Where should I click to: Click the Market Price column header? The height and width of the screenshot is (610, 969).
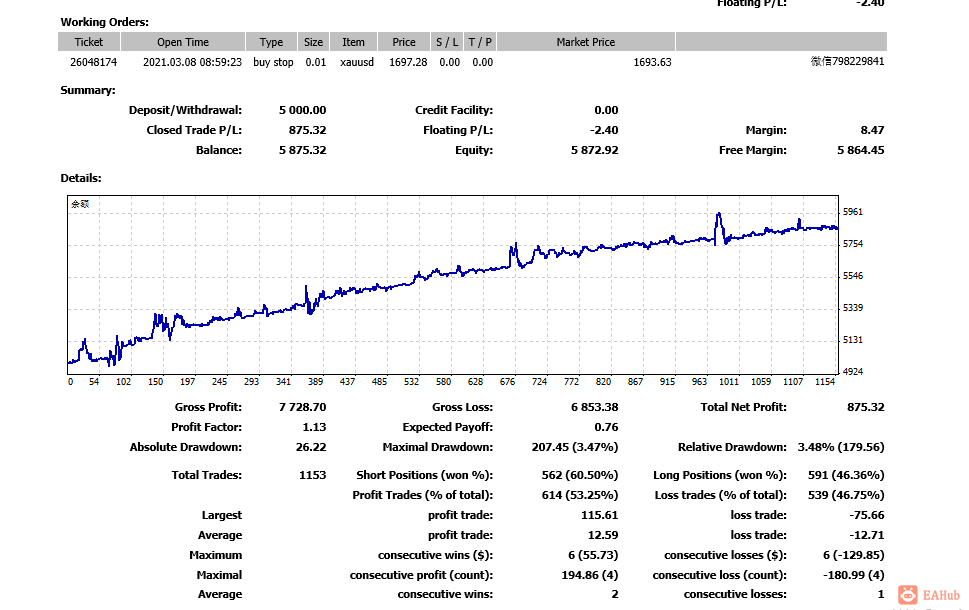click(586, 42)
